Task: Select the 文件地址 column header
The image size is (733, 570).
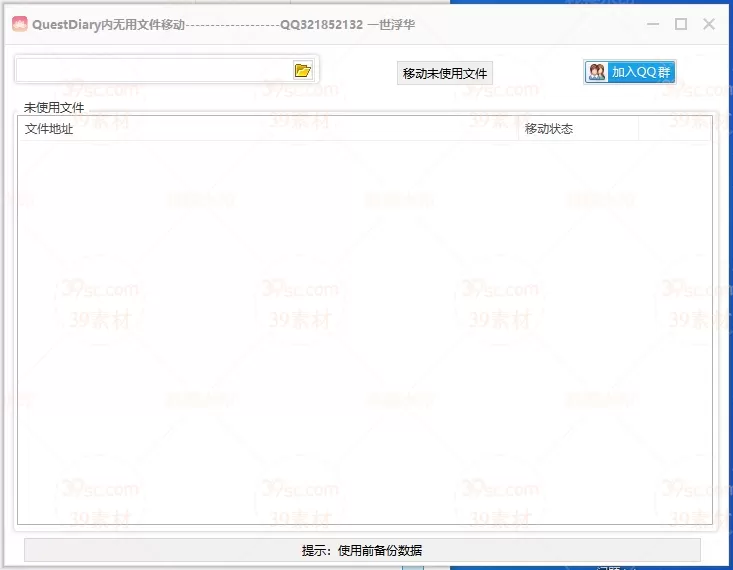Action: pos(268,129)
